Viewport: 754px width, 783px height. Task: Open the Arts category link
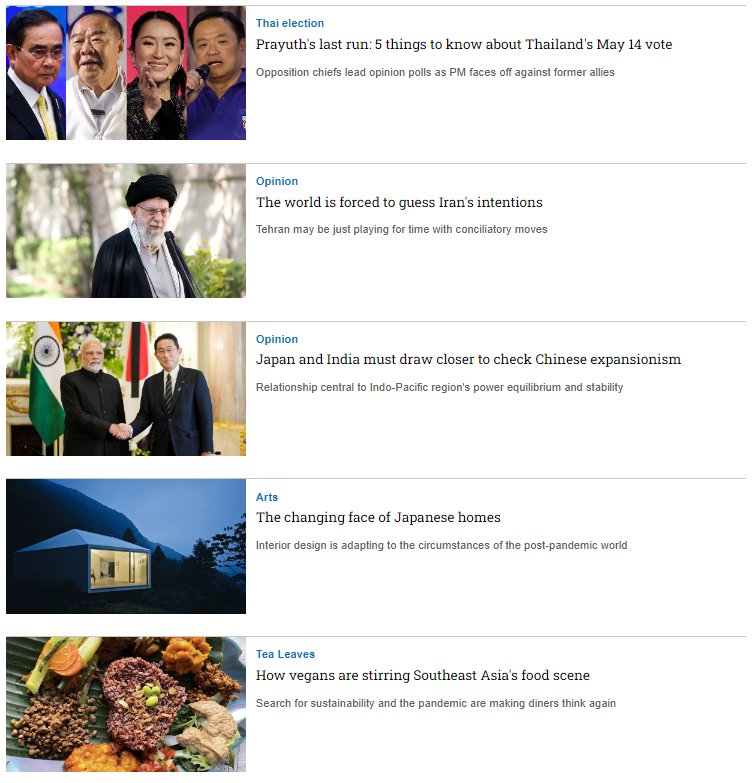267,497
